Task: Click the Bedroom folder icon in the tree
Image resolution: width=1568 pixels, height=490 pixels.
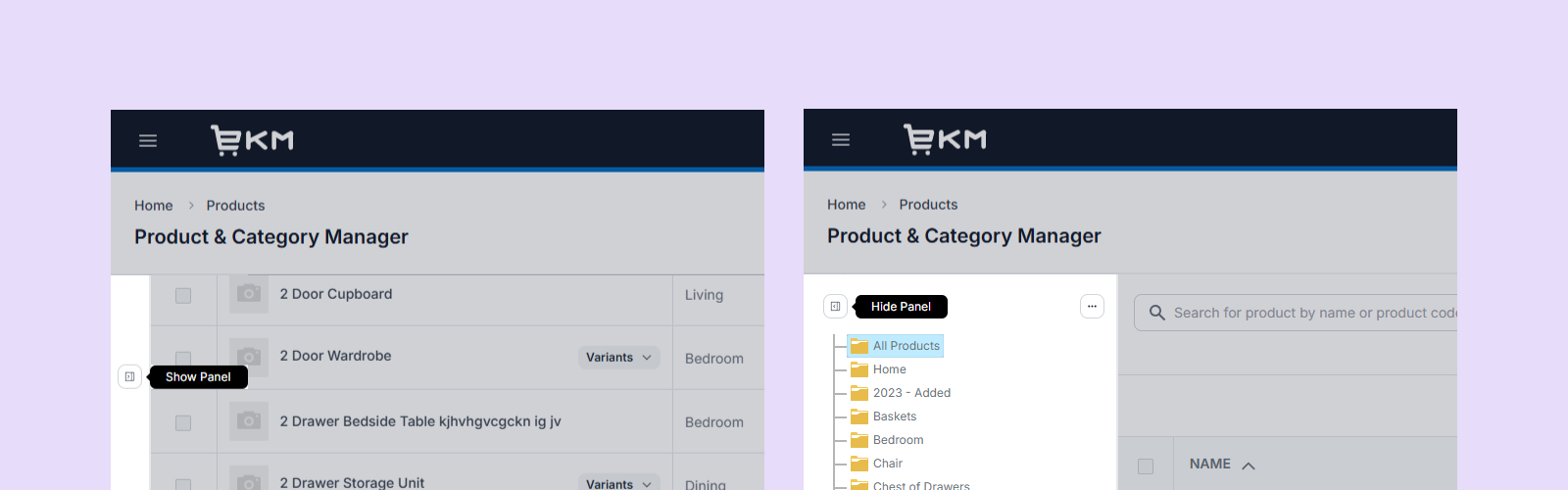Action: pos(859,440)
